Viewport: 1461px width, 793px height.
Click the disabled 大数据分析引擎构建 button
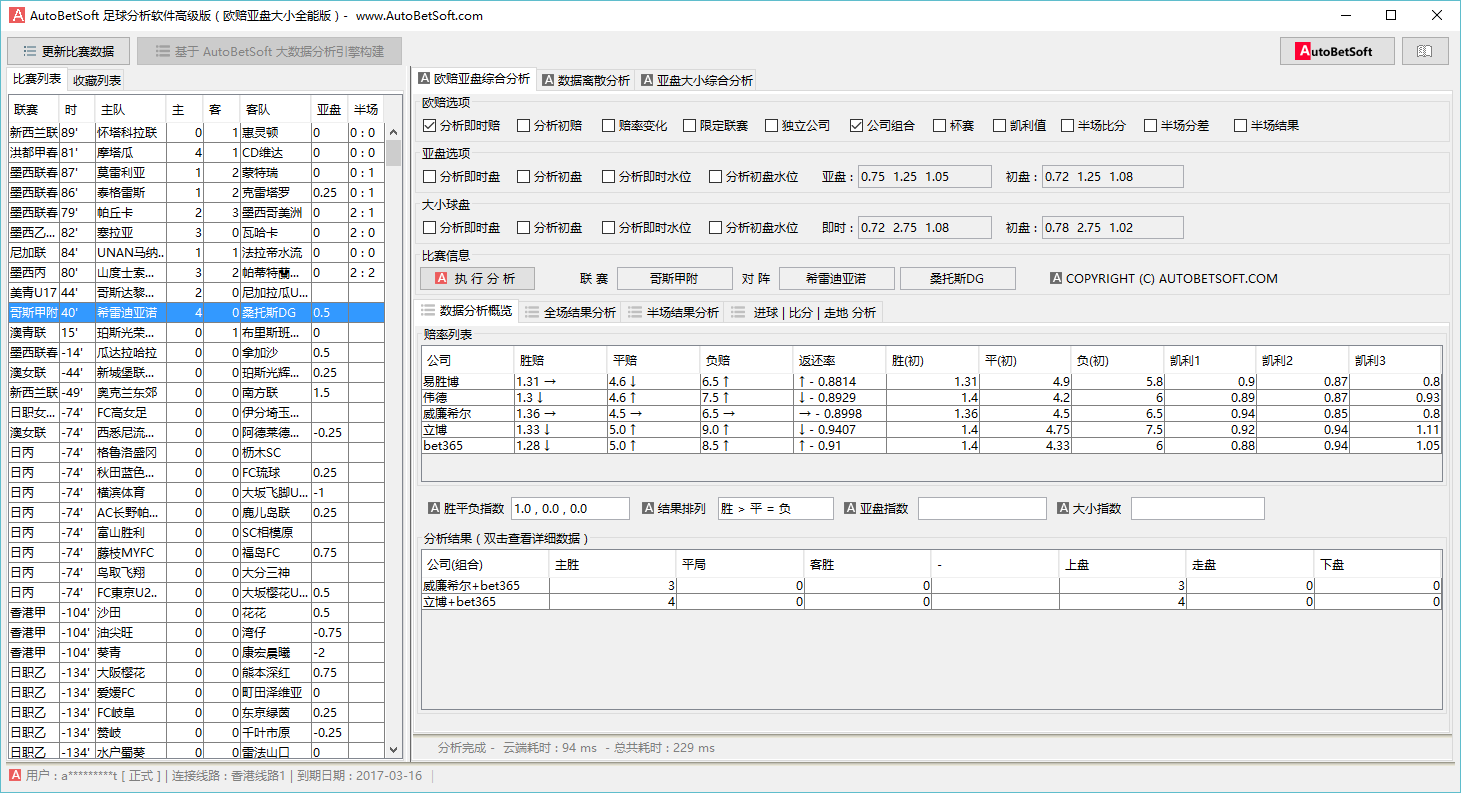pos(269,51)
